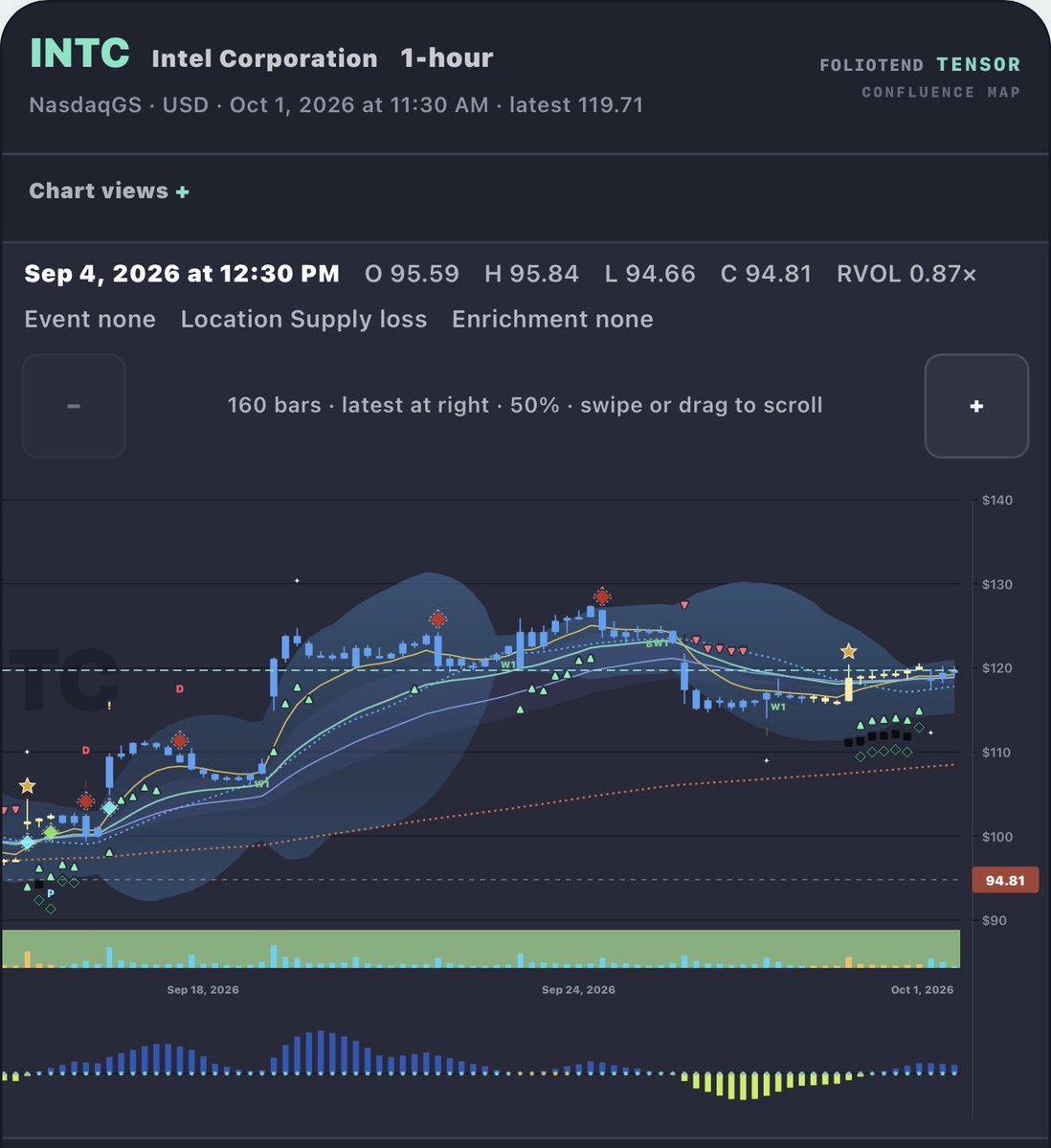This screenshot has width=1051, height=1148.
Task: Click the INTC ticker symbol
Action: pos(79,53)
